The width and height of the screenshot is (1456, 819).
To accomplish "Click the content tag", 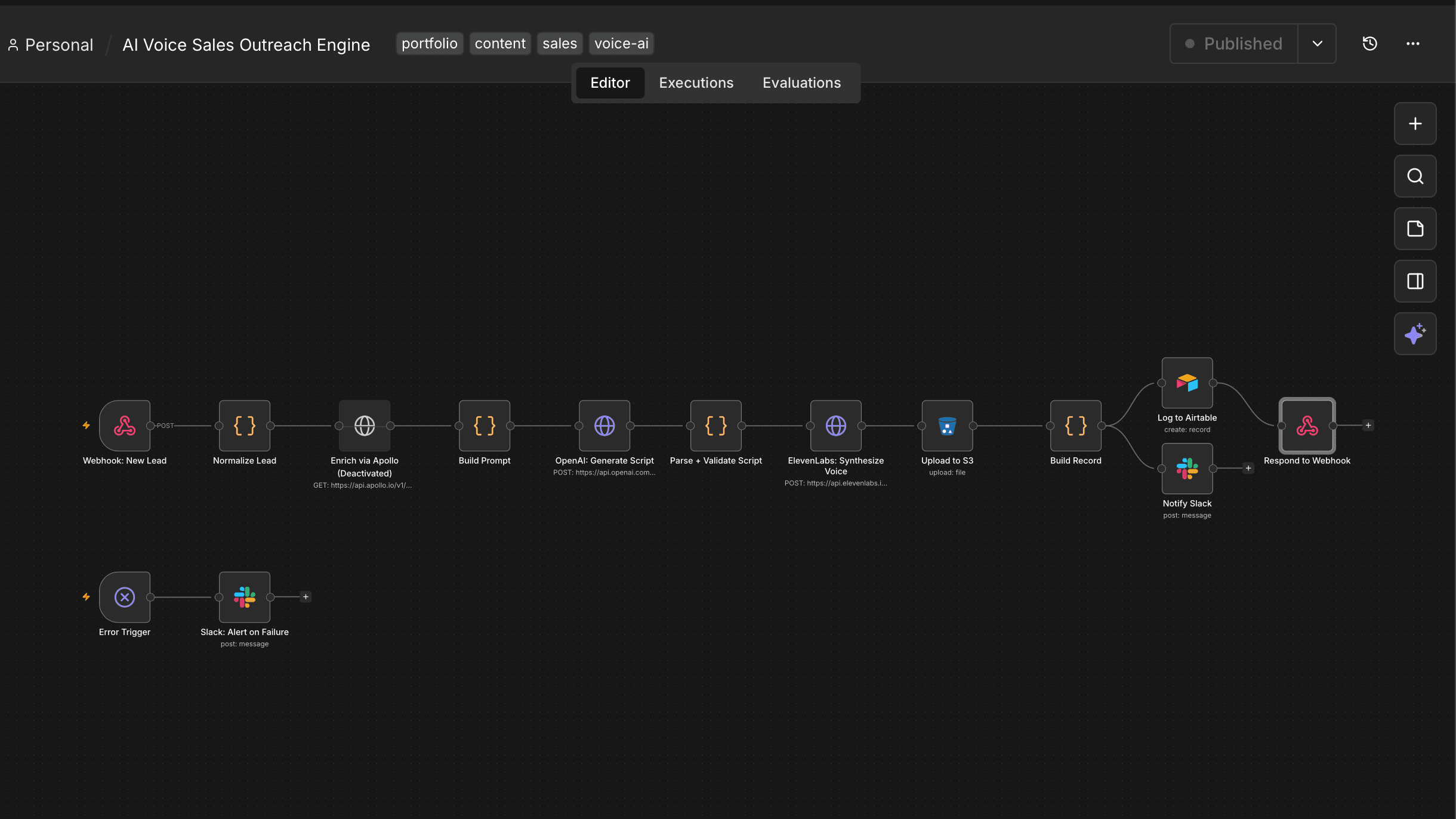I will click(x=500, y=44).
